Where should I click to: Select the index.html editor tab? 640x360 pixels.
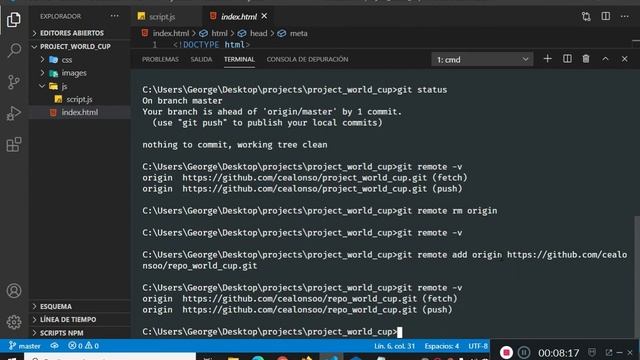pos(238,17)
